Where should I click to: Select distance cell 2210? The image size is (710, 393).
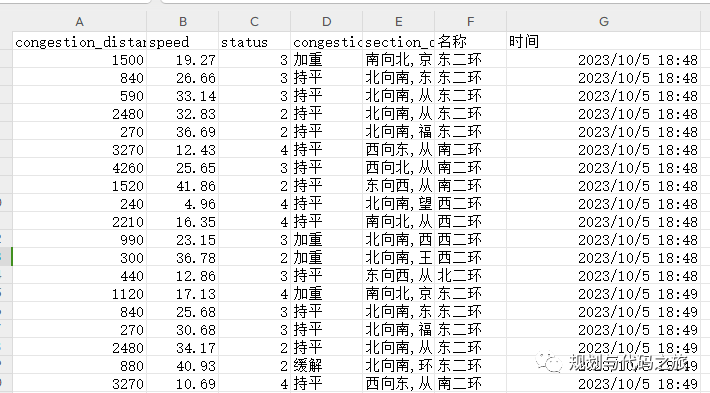click(x=79, y=222)
